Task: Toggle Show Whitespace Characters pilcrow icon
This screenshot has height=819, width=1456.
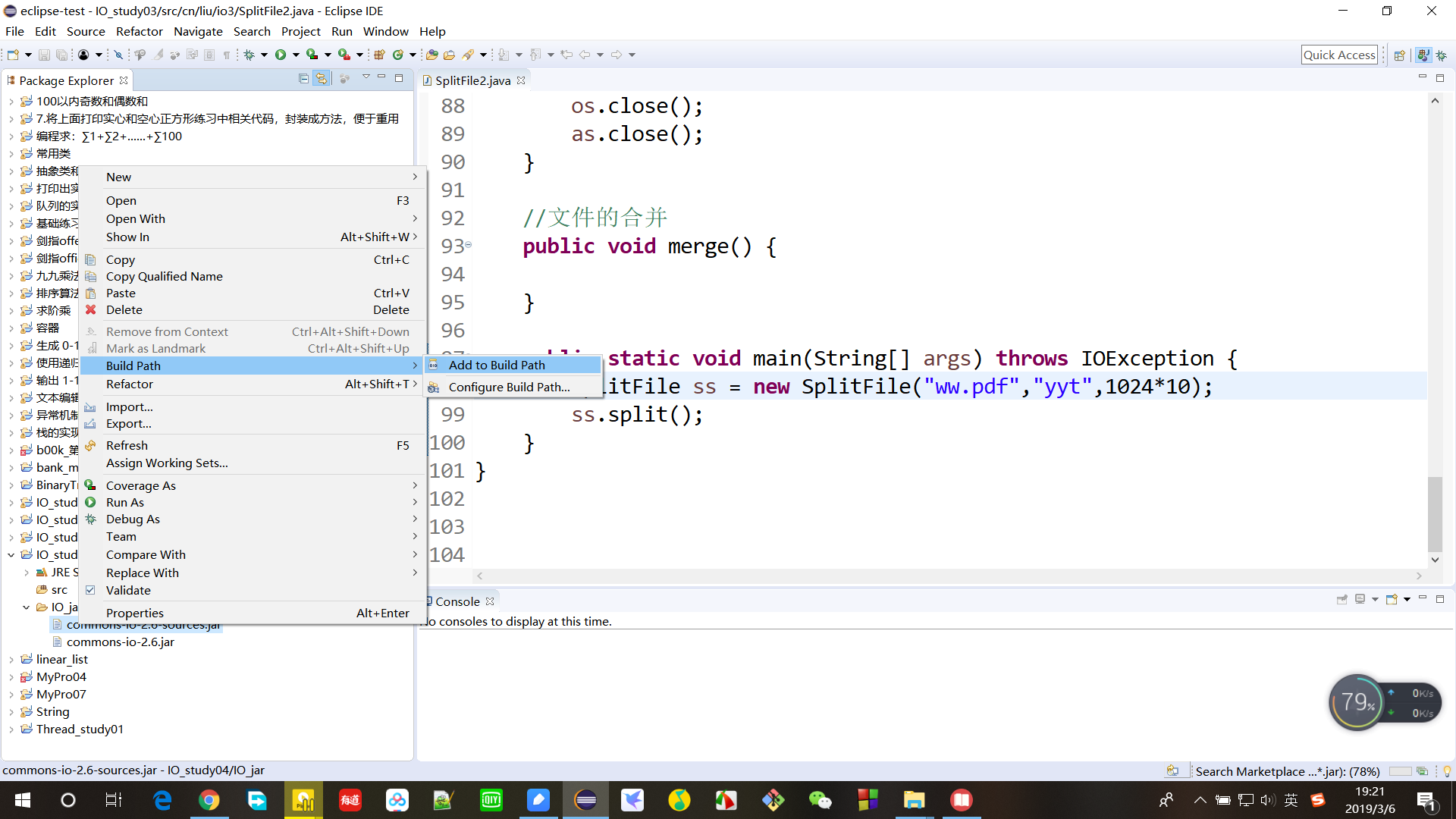Action: (x=226, y=55)
